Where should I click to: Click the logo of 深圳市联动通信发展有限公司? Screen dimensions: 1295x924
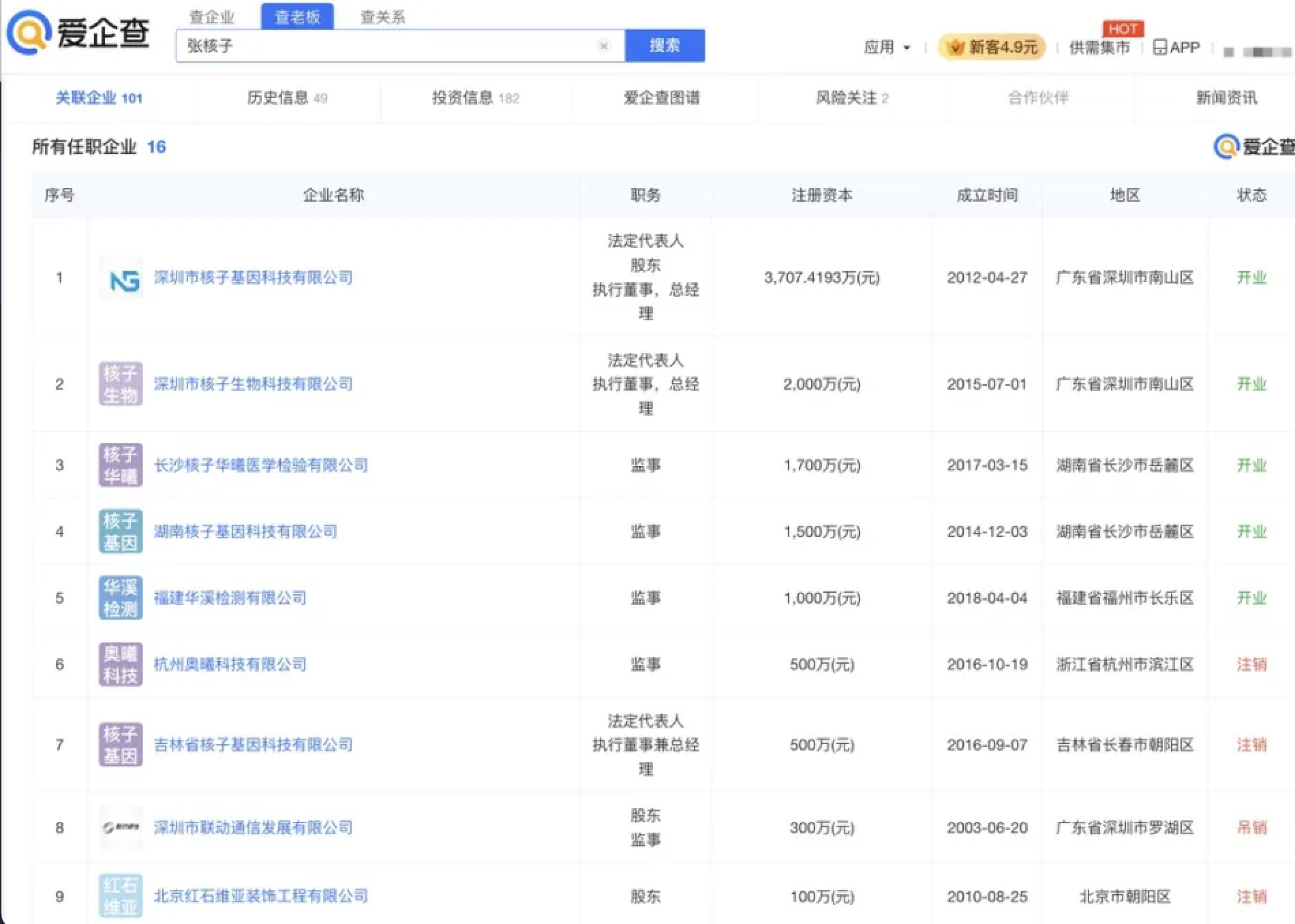[121, 828]
